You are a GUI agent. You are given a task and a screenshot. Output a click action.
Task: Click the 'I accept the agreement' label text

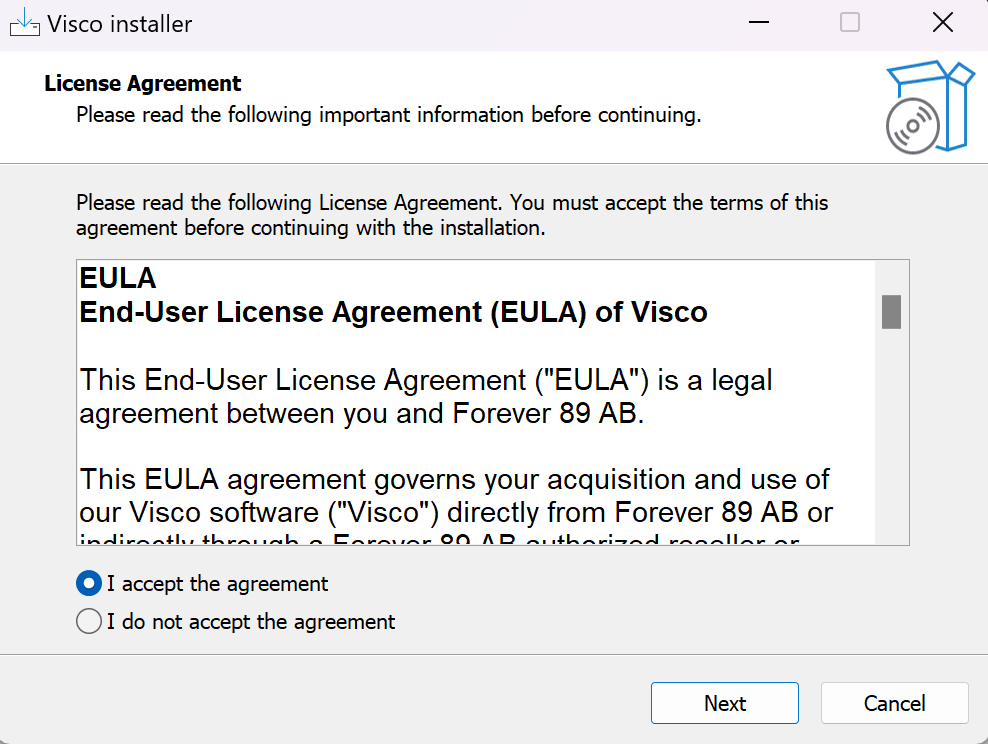click(218, 583)
